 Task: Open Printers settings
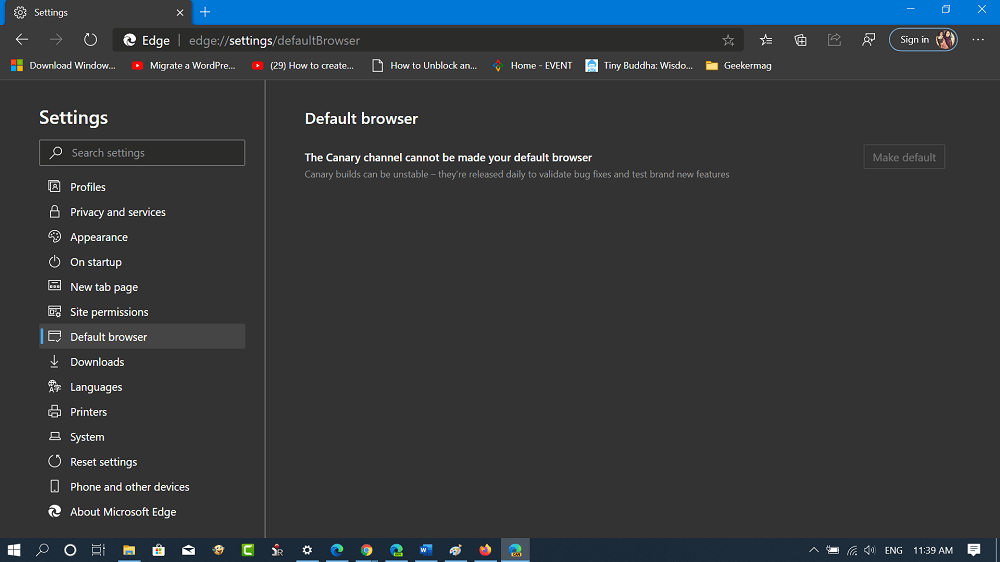click(x=142, y=411)
